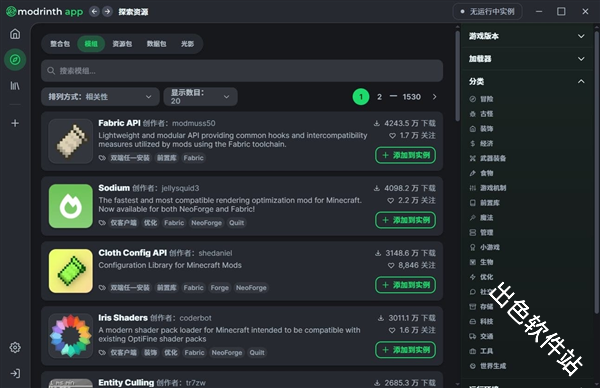Add Sodium to an instance
600x388 pixels.
point(406,220)
